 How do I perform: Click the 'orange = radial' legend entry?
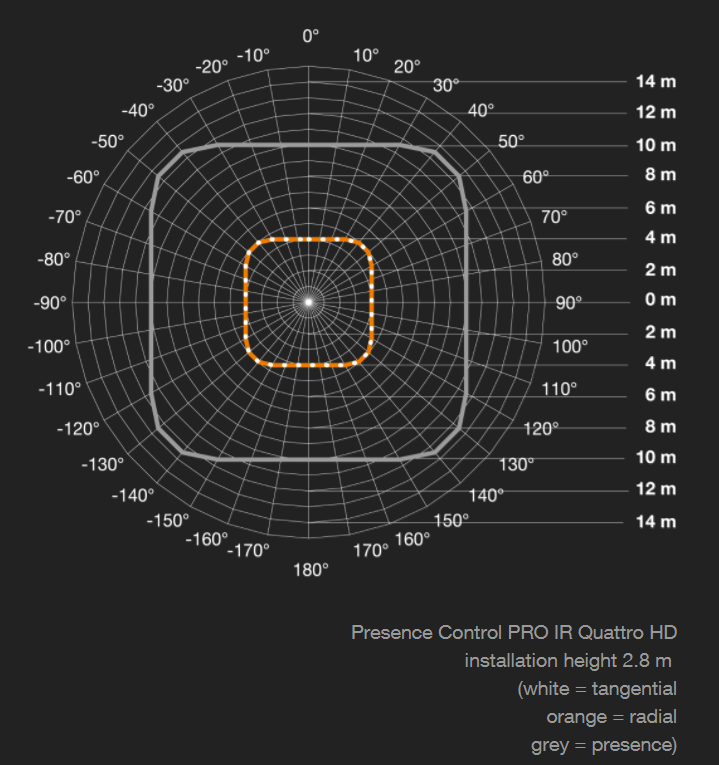611,716
